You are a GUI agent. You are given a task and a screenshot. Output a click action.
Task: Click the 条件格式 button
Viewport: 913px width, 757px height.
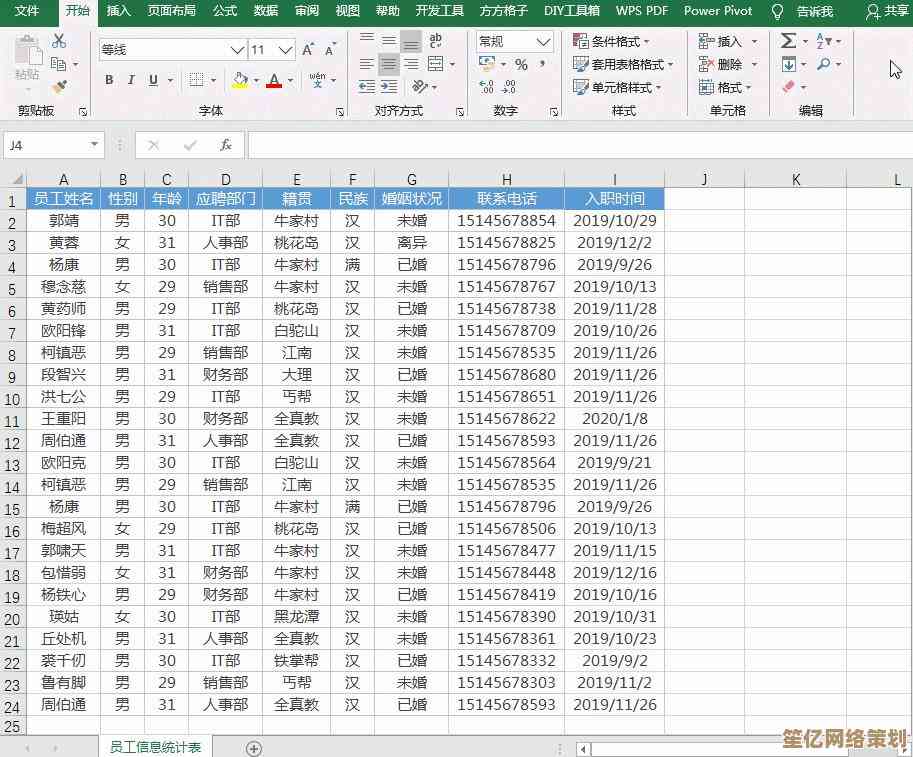[611, 41]
